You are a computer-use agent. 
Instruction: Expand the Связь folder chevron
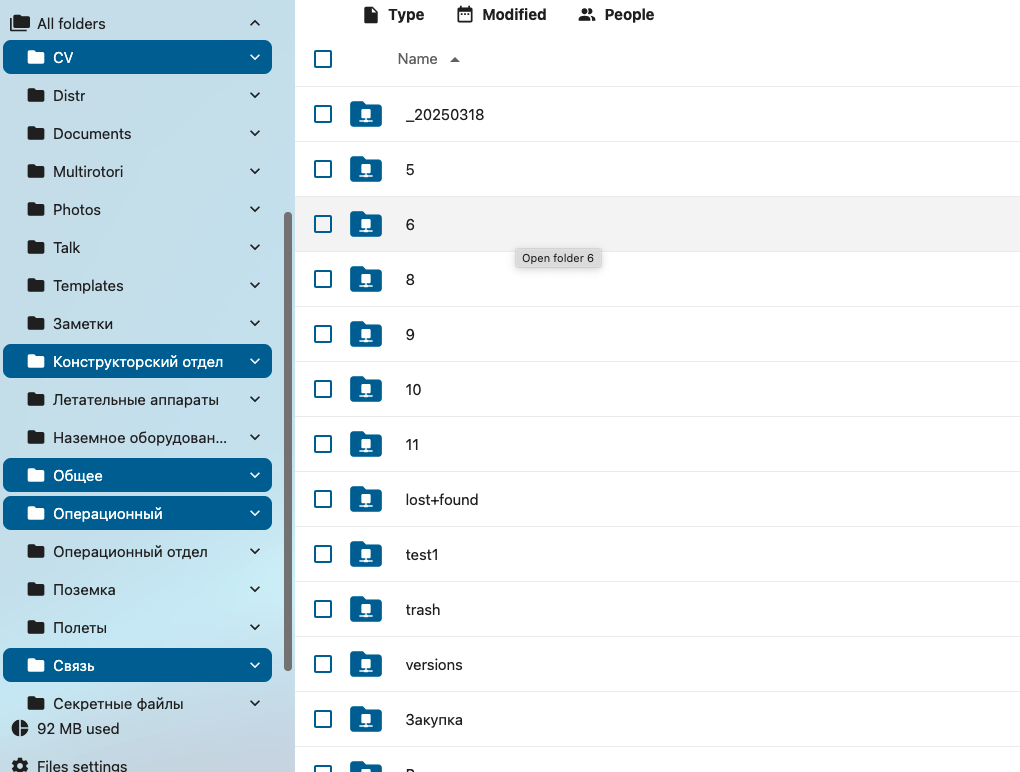[255, 665]
